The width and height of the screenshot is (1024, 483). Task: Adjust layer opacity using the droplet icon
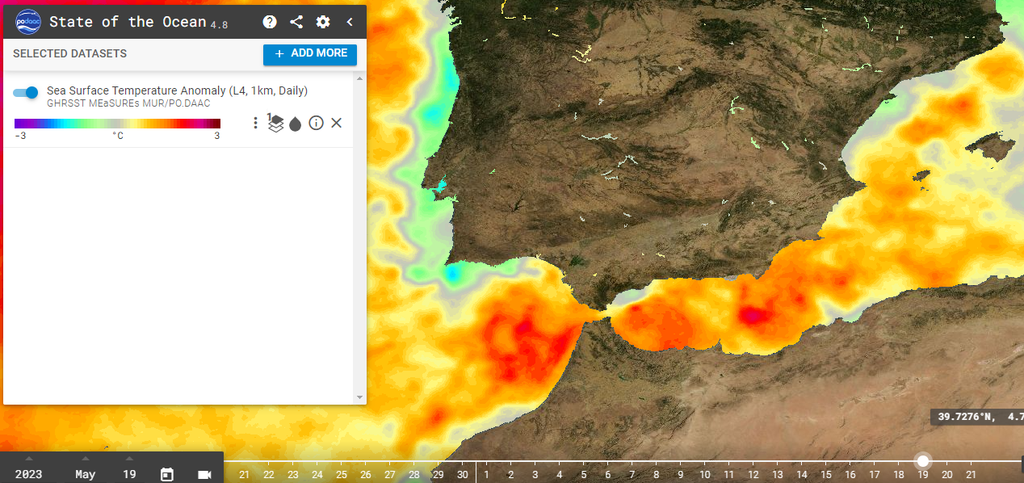click(295, 124)
